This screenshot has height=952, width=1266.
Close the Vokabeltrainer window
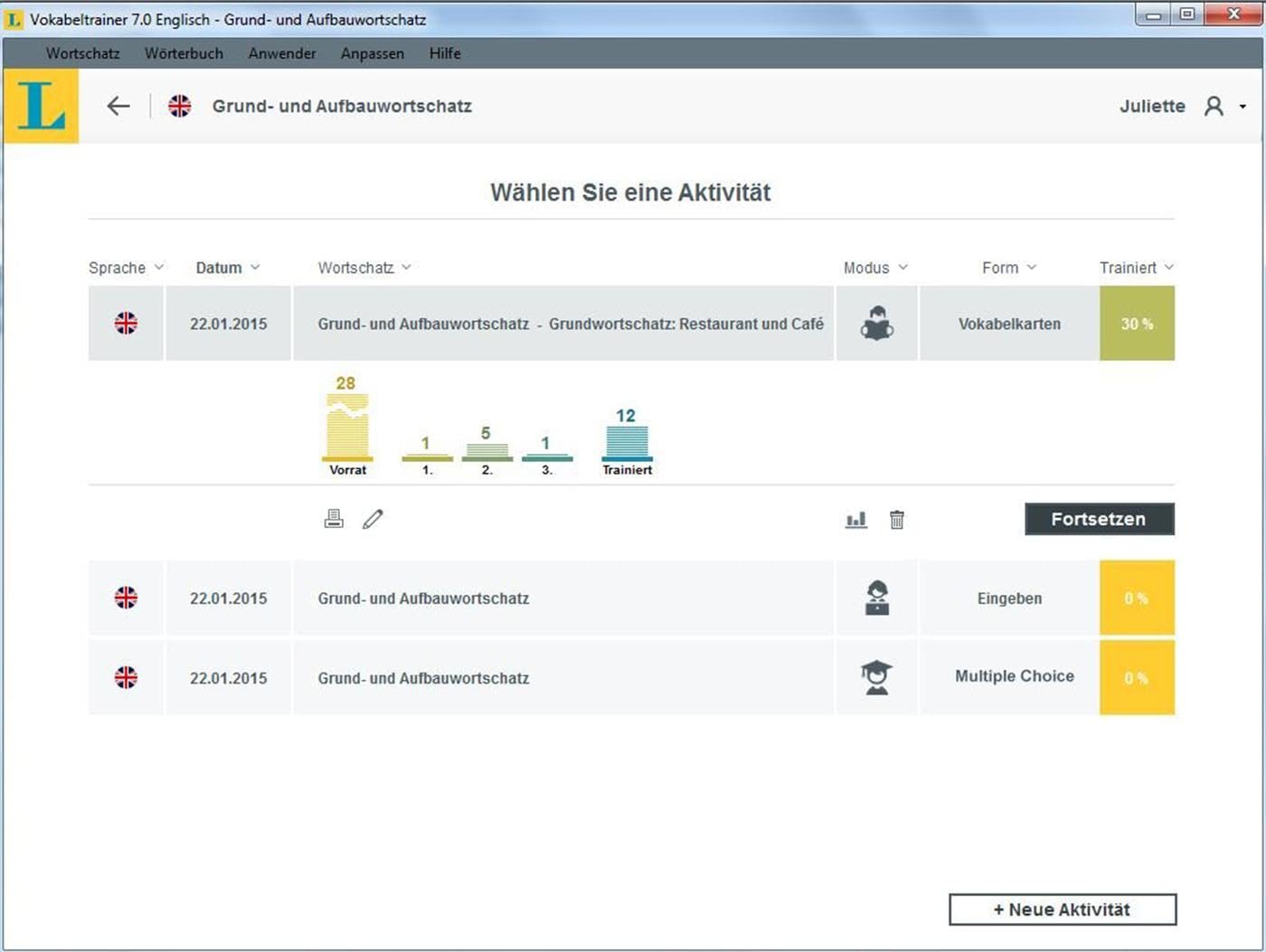point(1233,14)
